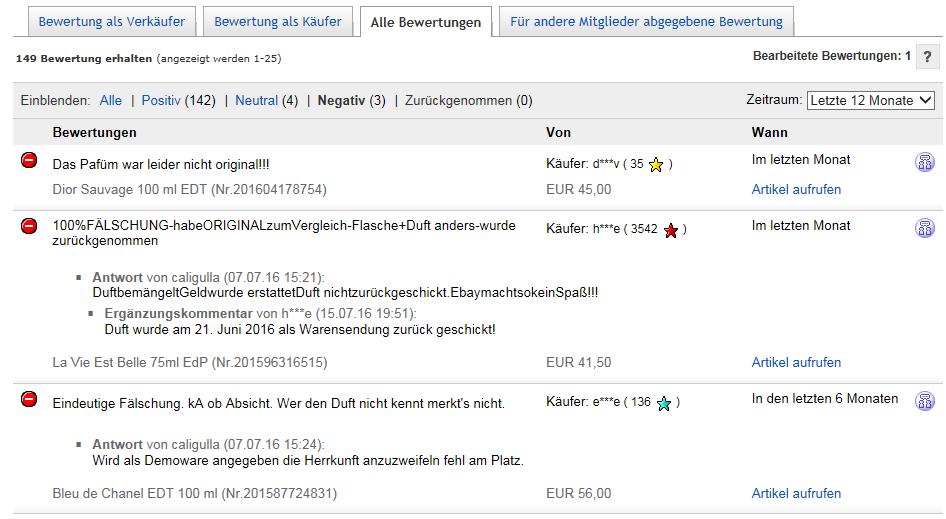Open the Für andere Mitglieder abgegebene Bewertung tab

(x=646, y=22)
